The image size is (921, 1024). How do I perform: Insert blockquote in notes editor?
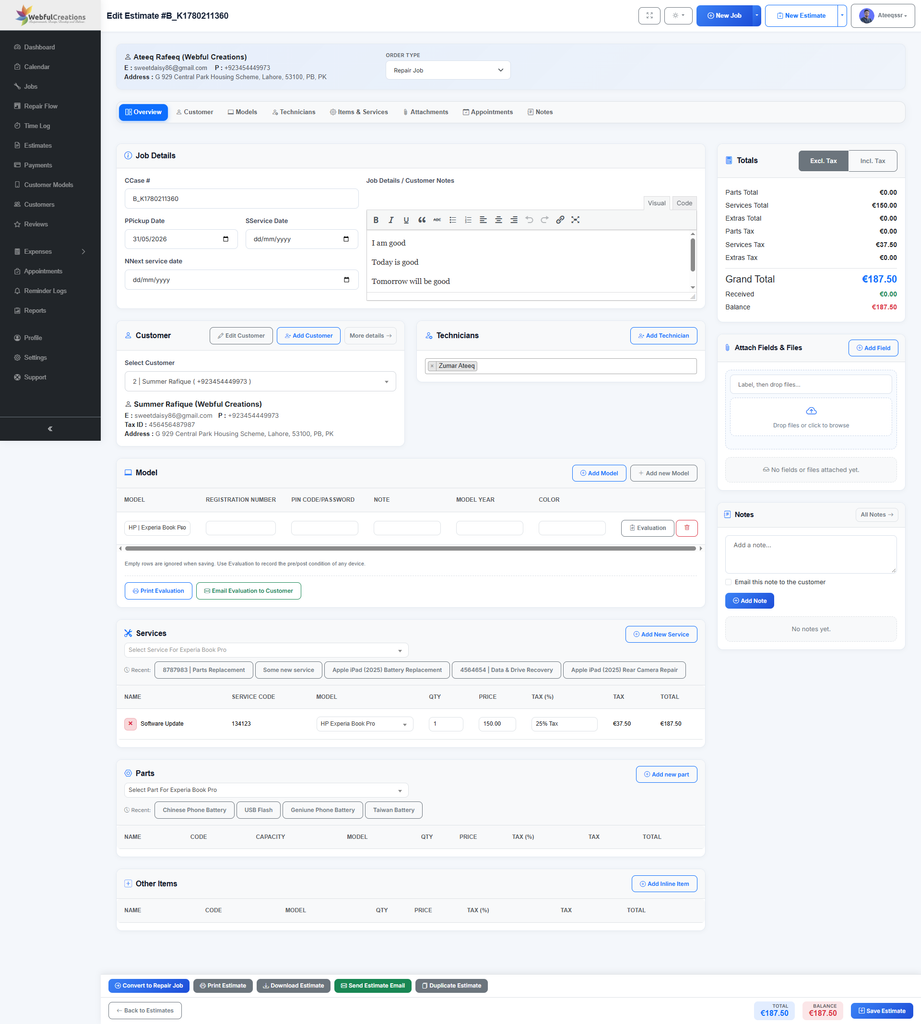[x=421, y=220]
